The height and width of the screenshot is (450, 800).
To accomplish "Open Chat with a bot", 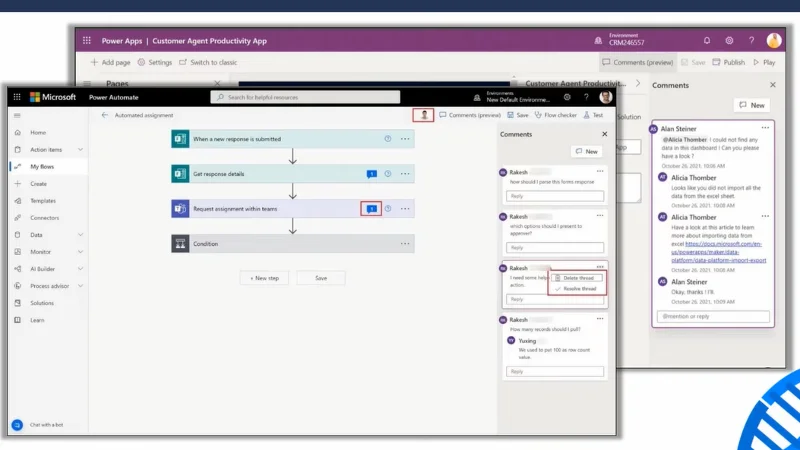I will [x=39, y=424].
